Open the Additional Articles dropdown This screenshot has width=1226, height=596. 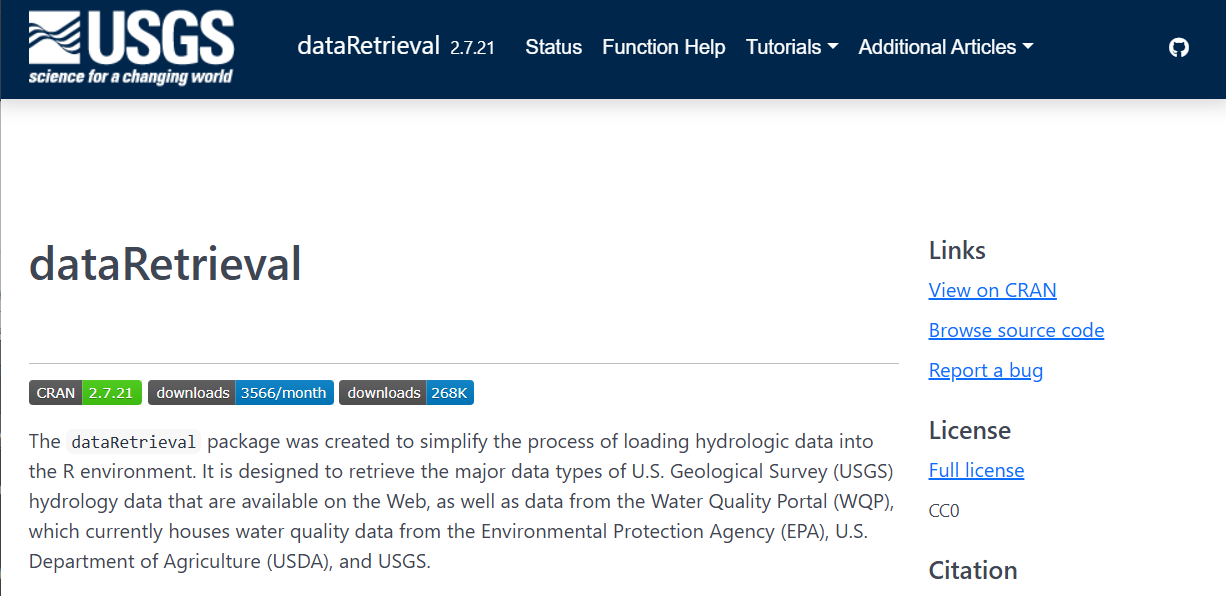(x=945, y=47)
